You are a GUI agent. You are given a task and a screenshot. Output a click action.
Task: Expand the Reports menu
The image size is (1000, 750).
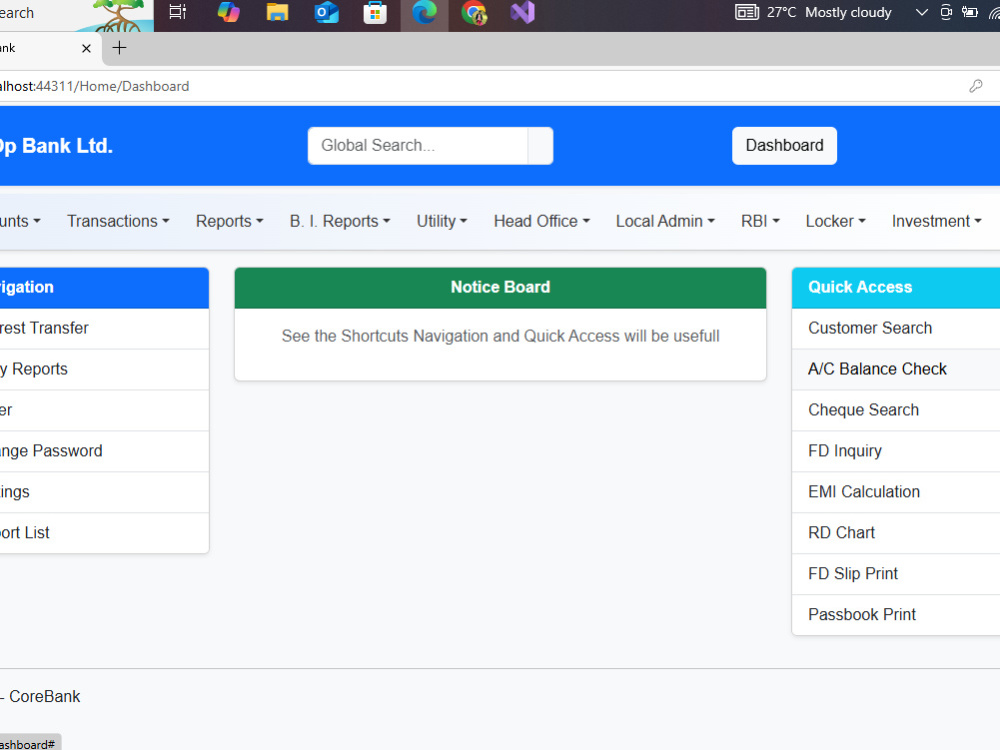pyautogui.click(x=229, y=221)
